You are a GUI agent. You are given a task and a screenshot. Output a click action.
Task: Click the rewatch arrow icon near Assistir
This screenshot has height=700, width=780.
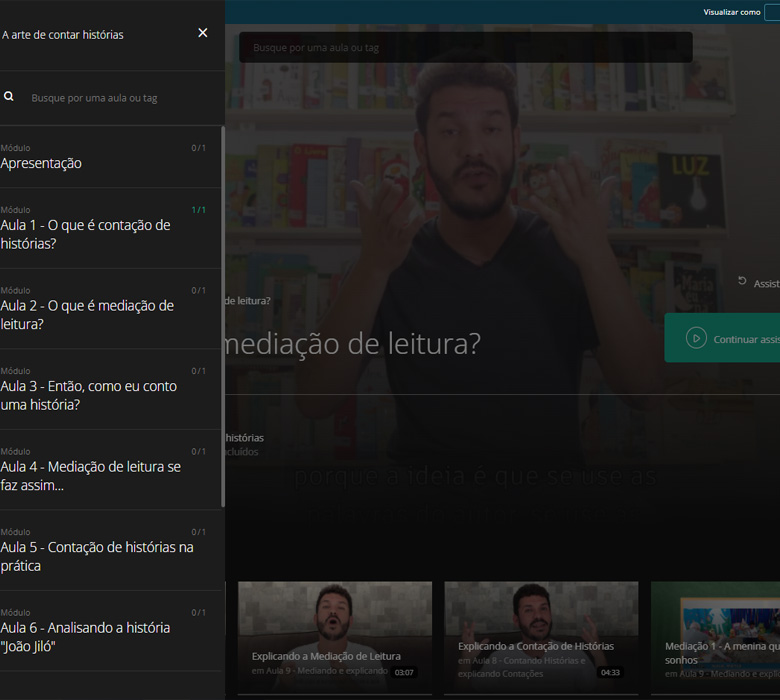coord(742,282)
